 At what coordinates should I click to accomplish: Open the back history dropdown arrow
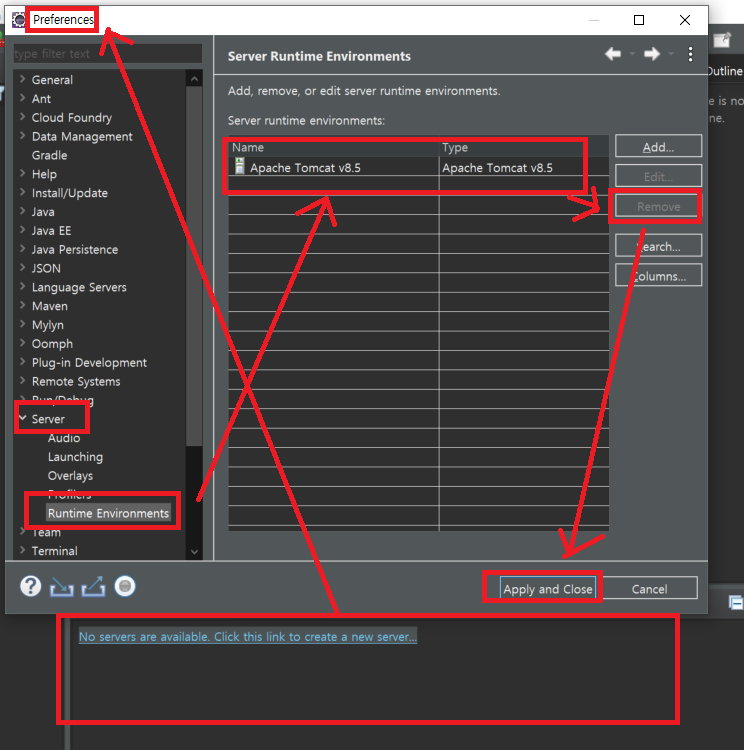pos(632,54)
